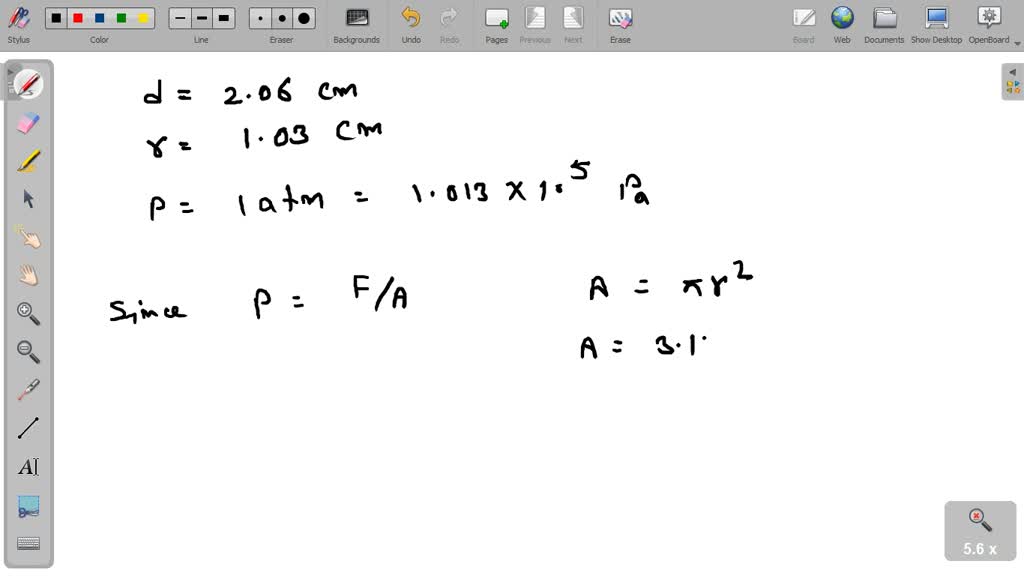Undo the last stroke
Image resolution: width=1024 pixels, height=576 pixels.
[411, 25]
